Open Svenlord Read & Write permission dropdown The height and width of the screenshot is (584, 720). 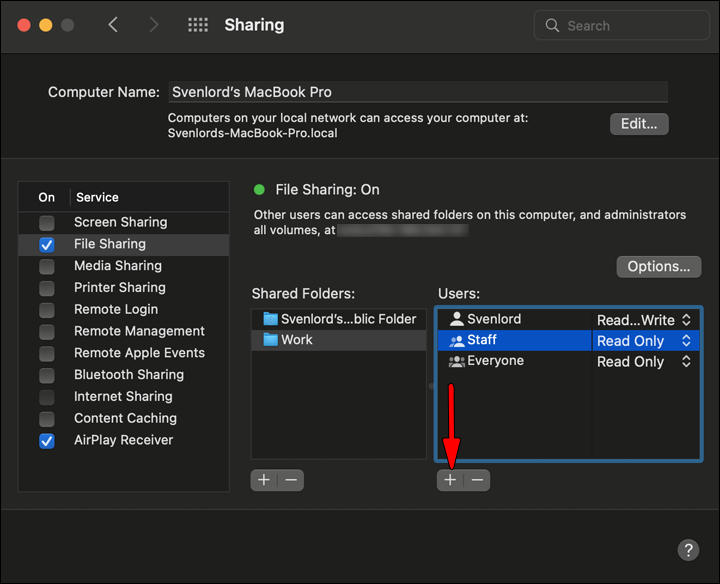[x=644, y=320]
